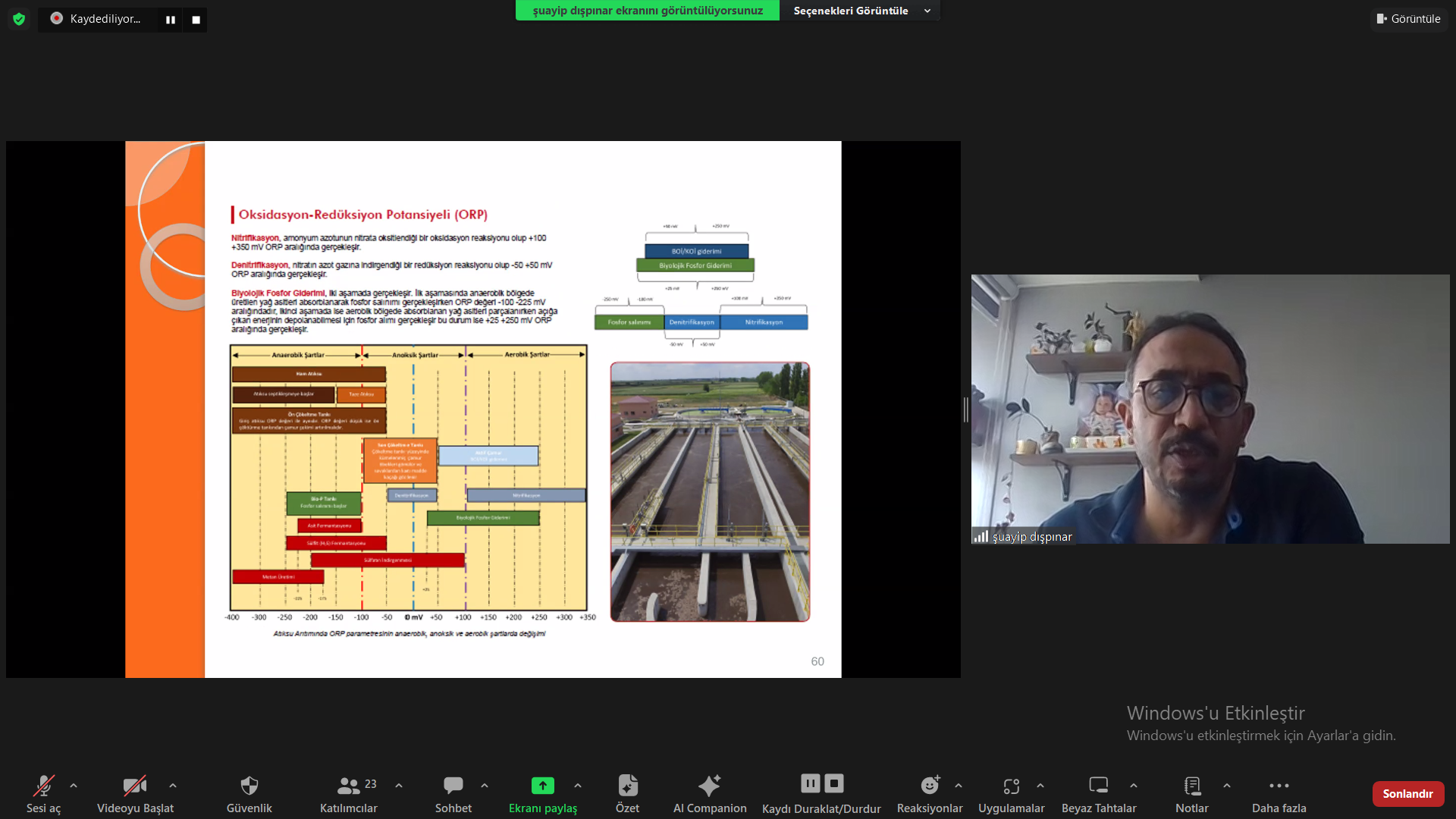Click the panel divider handle beside shared screen
1456x819 pixels.
click(x=965, y=409)
